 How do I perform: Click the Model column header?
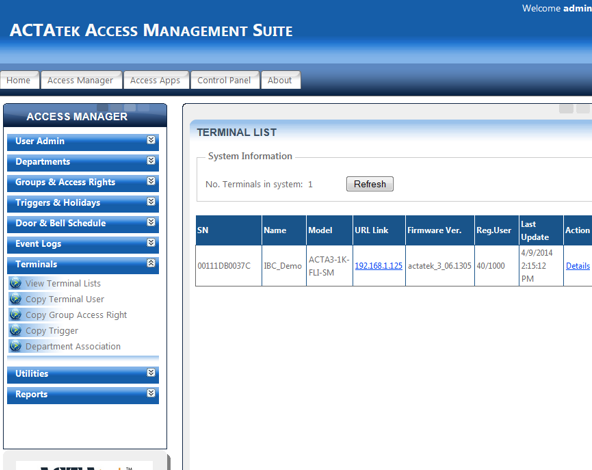(330, 230)
